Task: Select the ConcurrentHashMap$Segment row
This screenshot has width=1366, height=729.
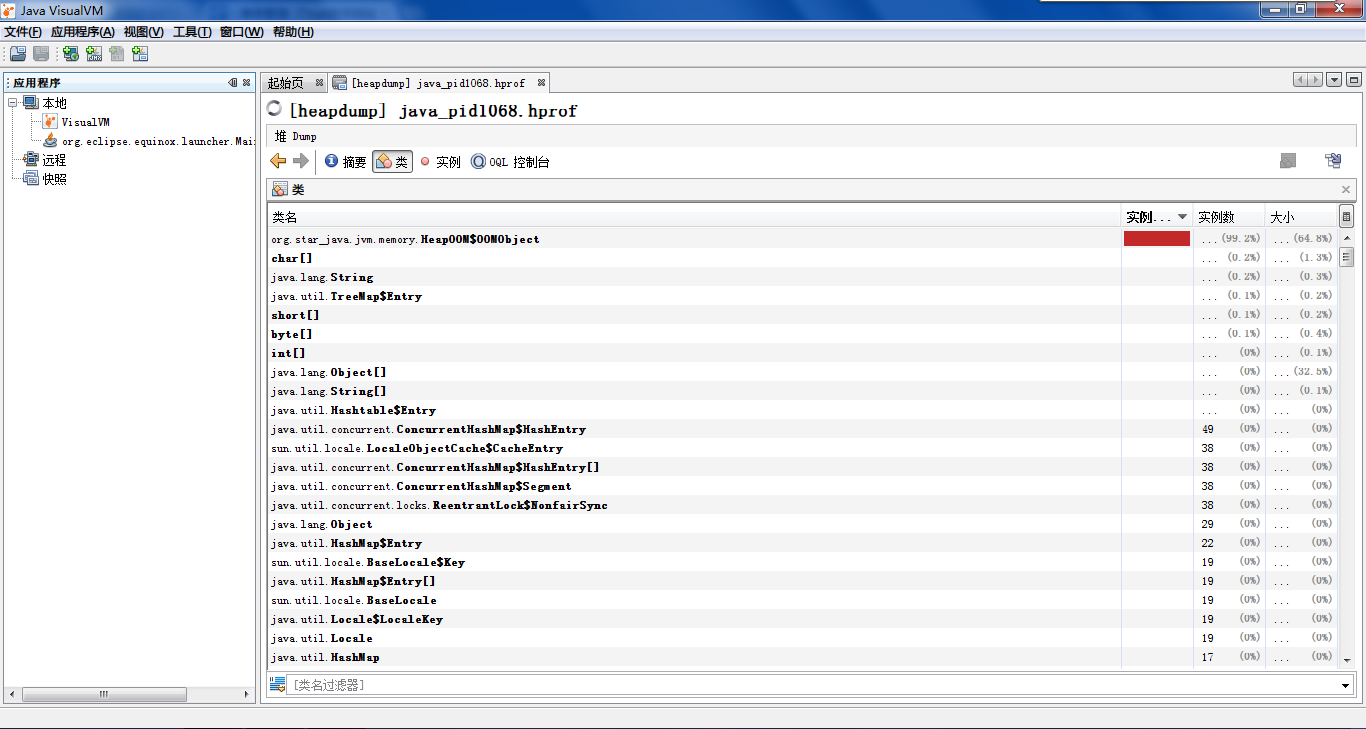Action: (x=803, y=486)
